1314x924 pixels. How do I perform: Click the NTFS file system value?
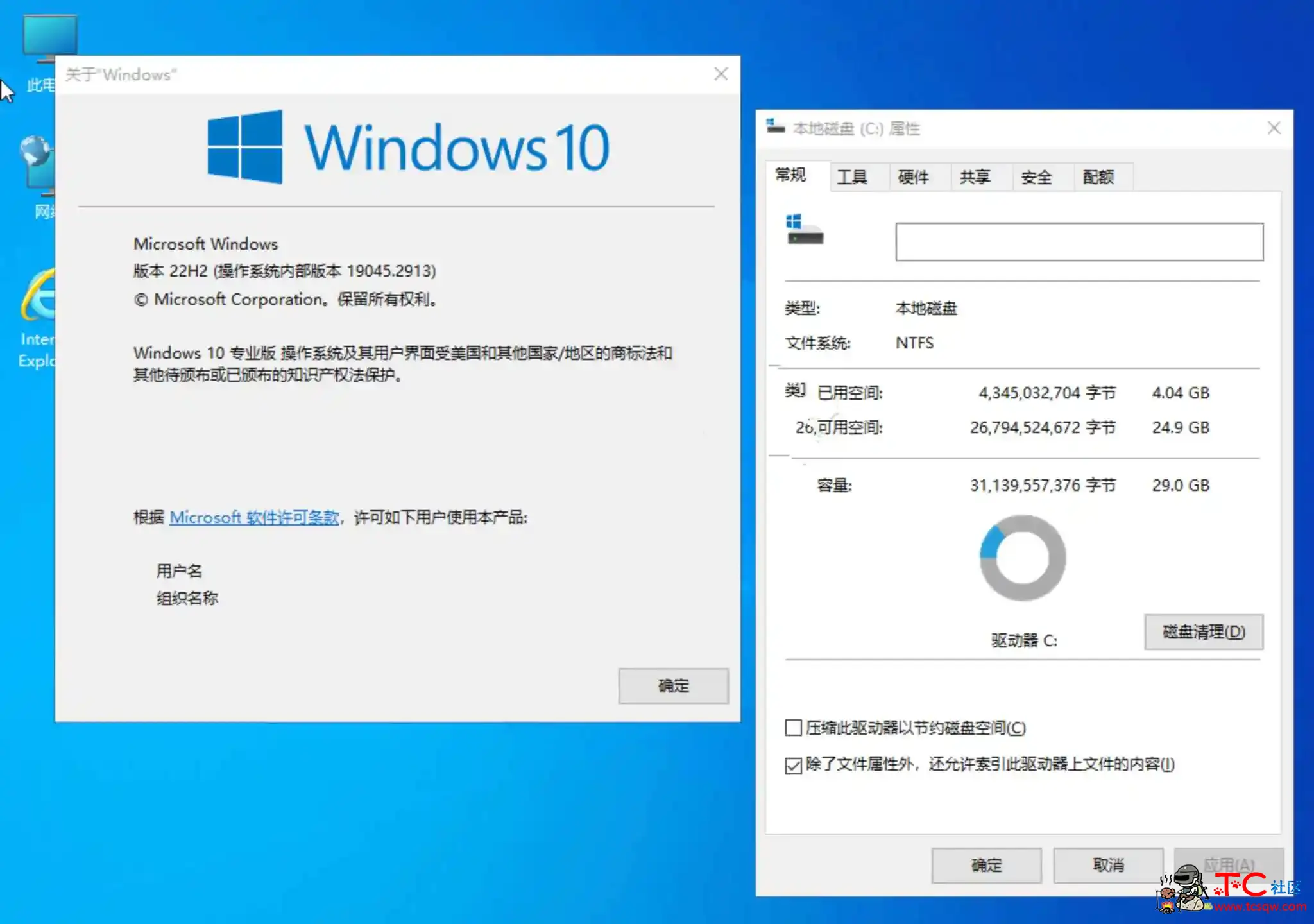coord(915,343)
